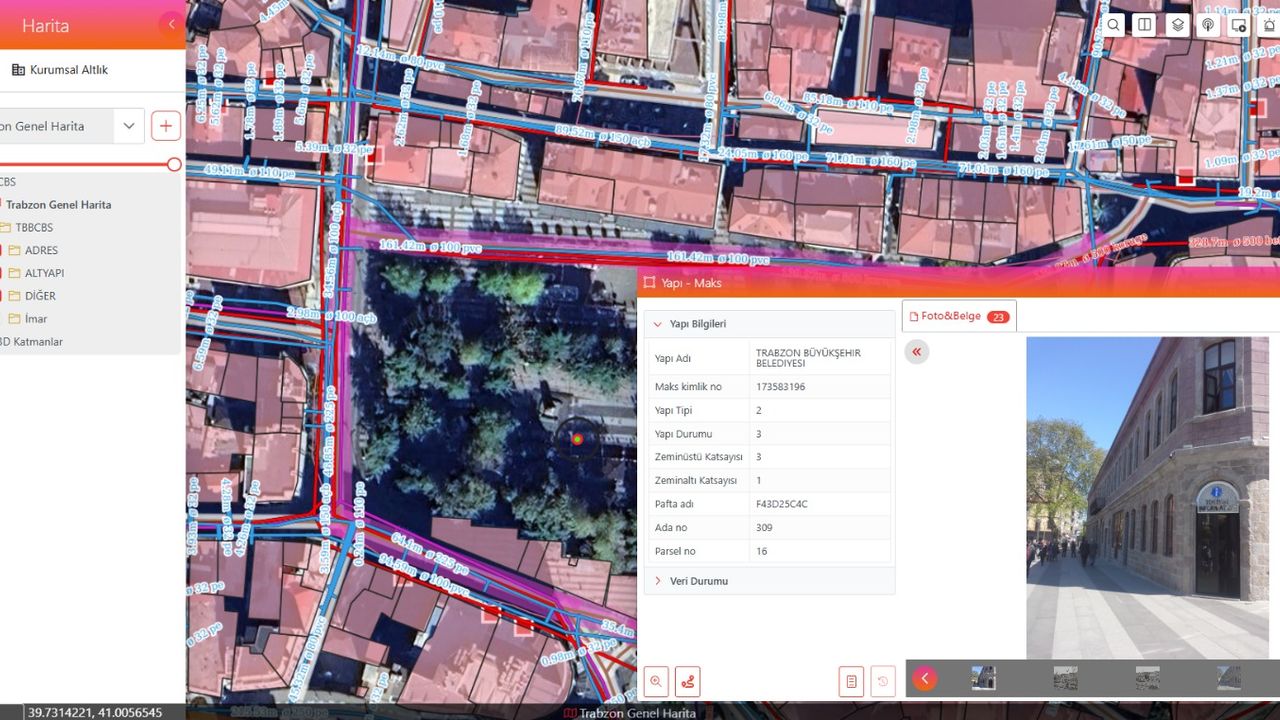This screenshot has height=720, width=1280.
Task: Toggle the DİĞER layer checkbox
Action: tap(1, 296)
